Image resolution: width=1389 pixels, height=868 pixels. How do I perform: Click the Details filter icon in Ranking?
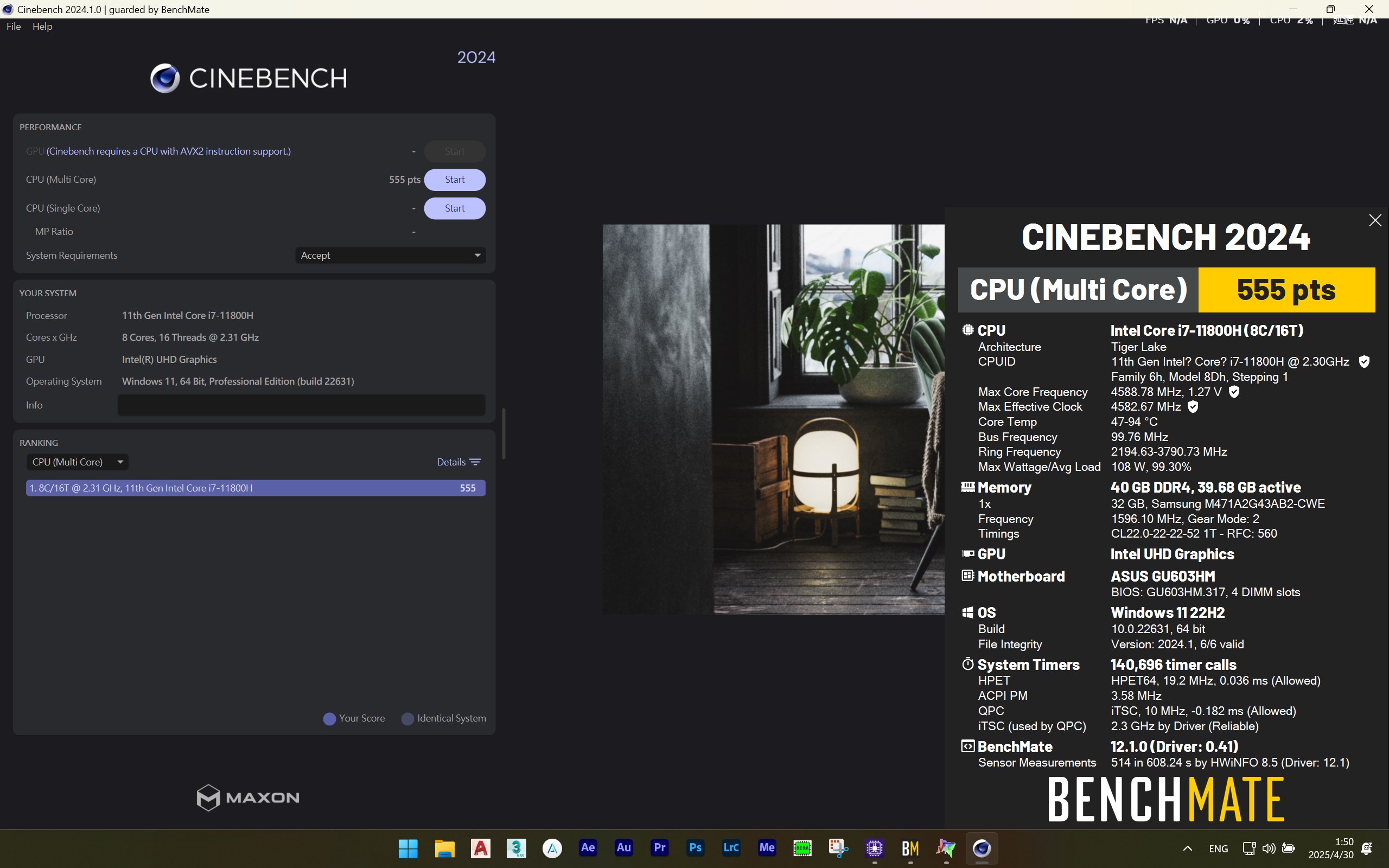point(475,462)
